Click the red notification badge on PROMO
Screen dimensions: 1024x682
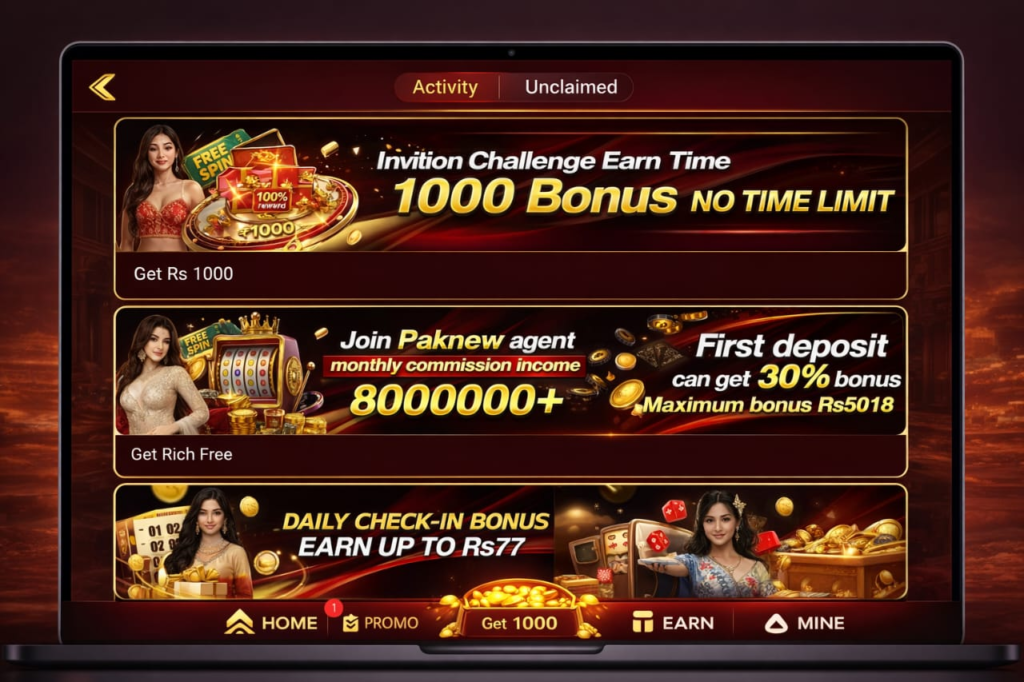(x=334, y=608)
